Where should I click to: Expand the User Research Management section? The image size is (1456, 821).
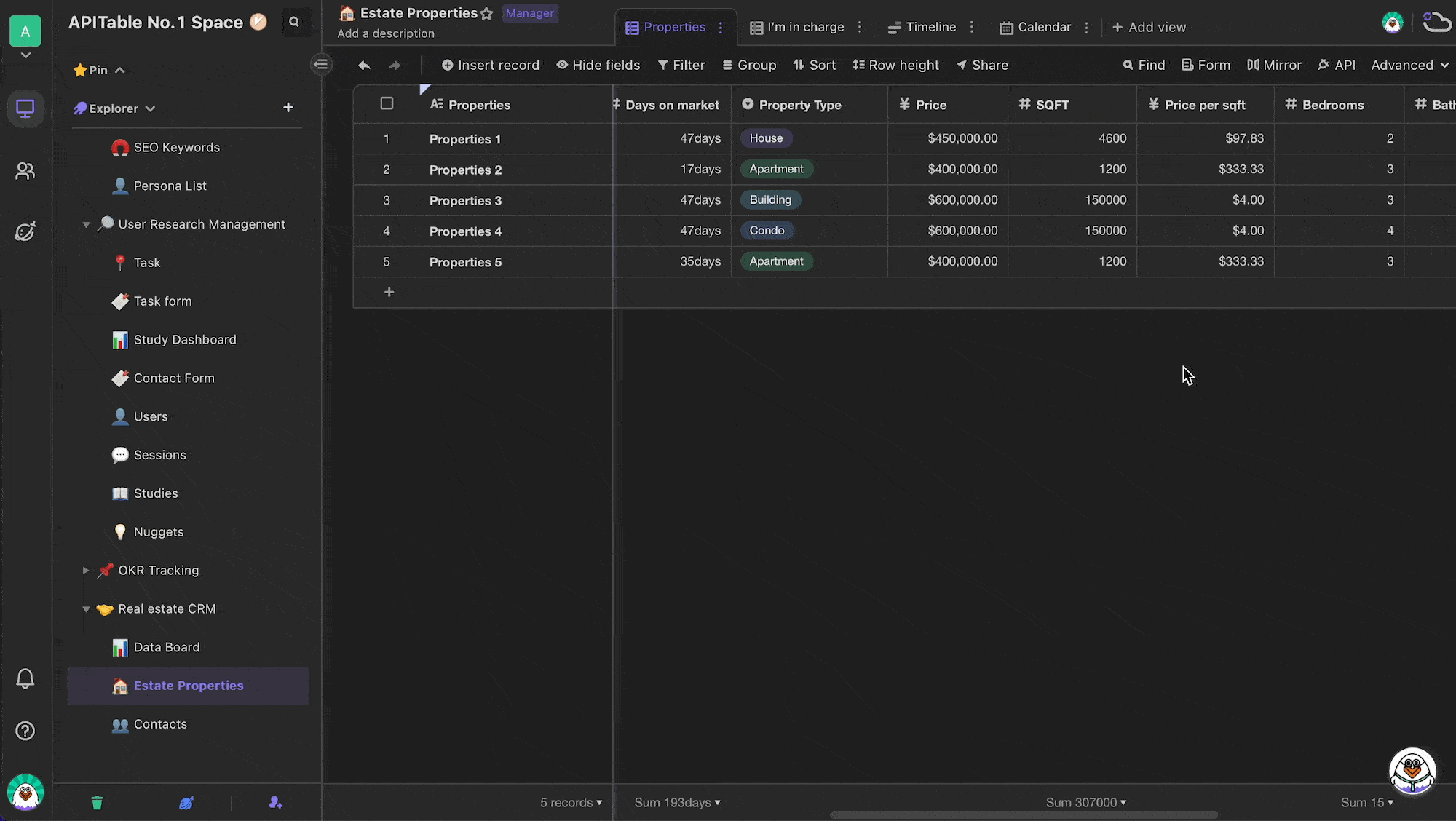click(x=86, y=224)
